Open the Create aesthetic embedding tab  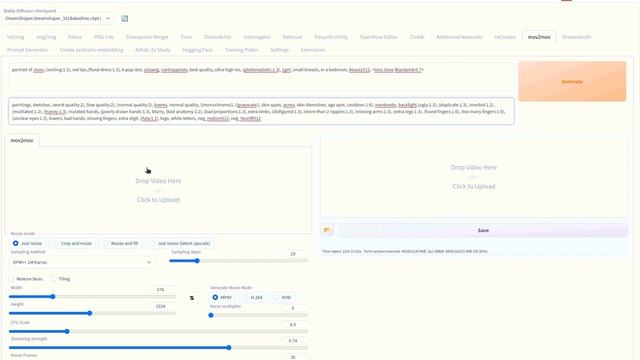pyautogui.click(x=91, y=50)
